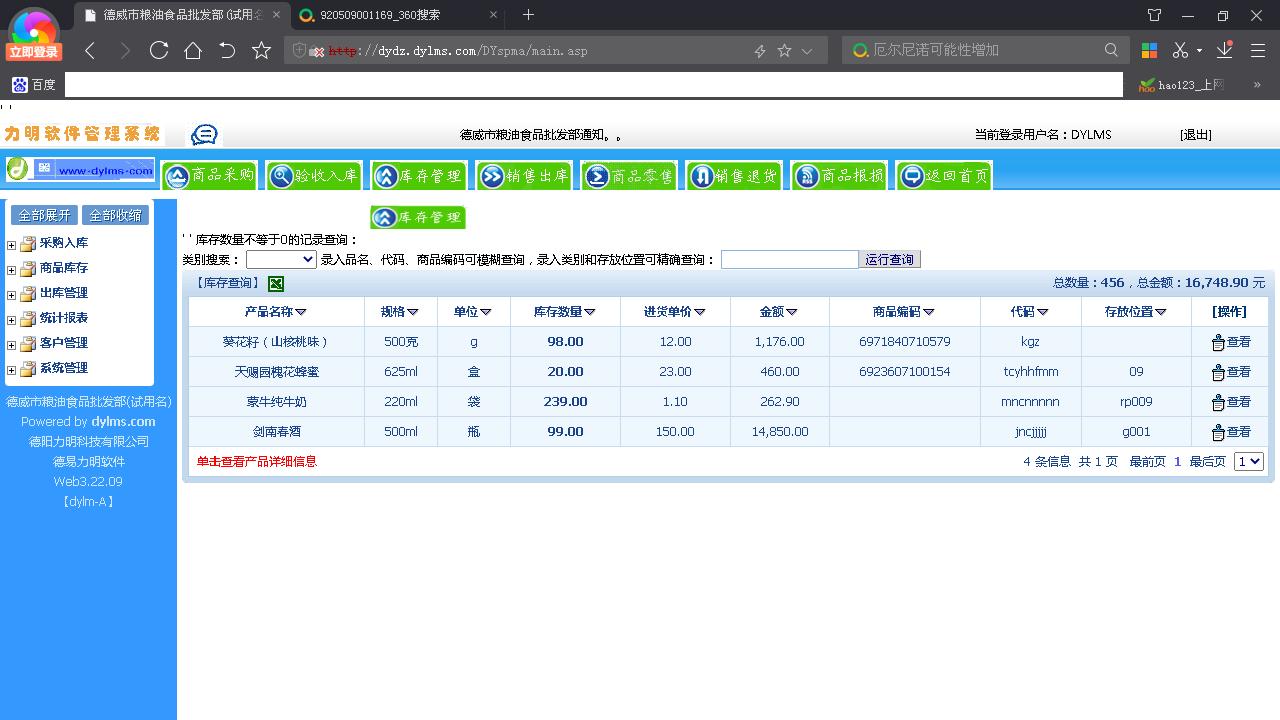The height and width of the screenshot is (720, 1280).
Task: Run the query with the 运行查询 button
Action: pos(889,259)
